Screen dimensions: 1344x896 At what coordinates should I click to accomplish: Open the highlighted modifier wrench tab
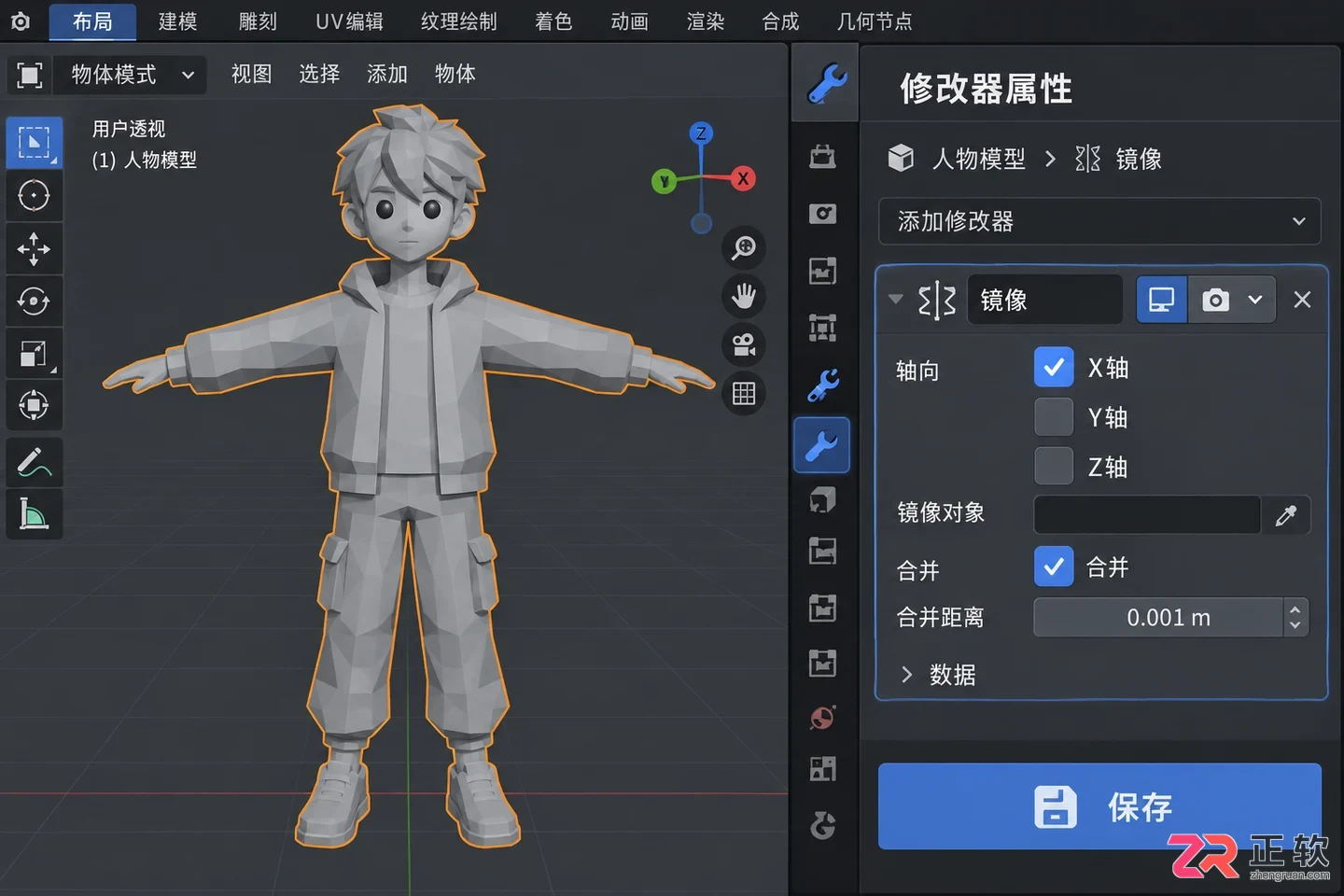pos(822,445)
